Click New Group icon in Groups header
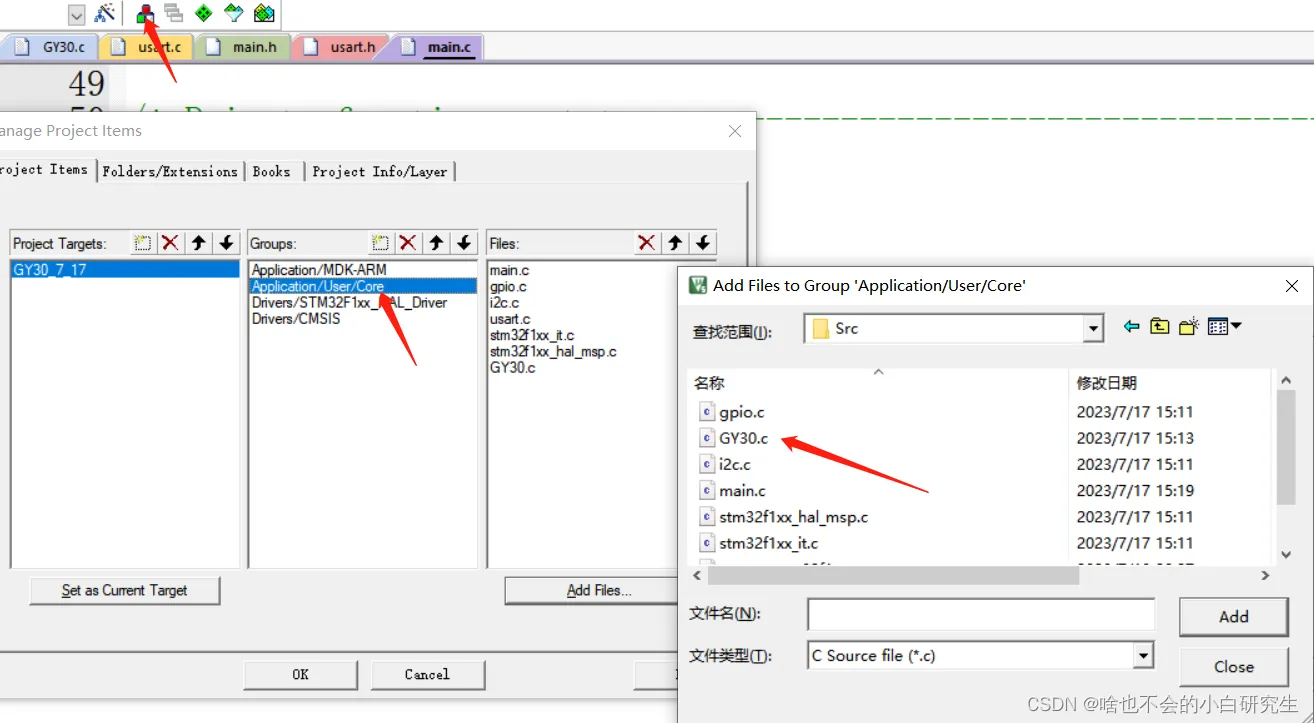The width and height of the screenshot is (1314, 723). [x=380, y=243]
